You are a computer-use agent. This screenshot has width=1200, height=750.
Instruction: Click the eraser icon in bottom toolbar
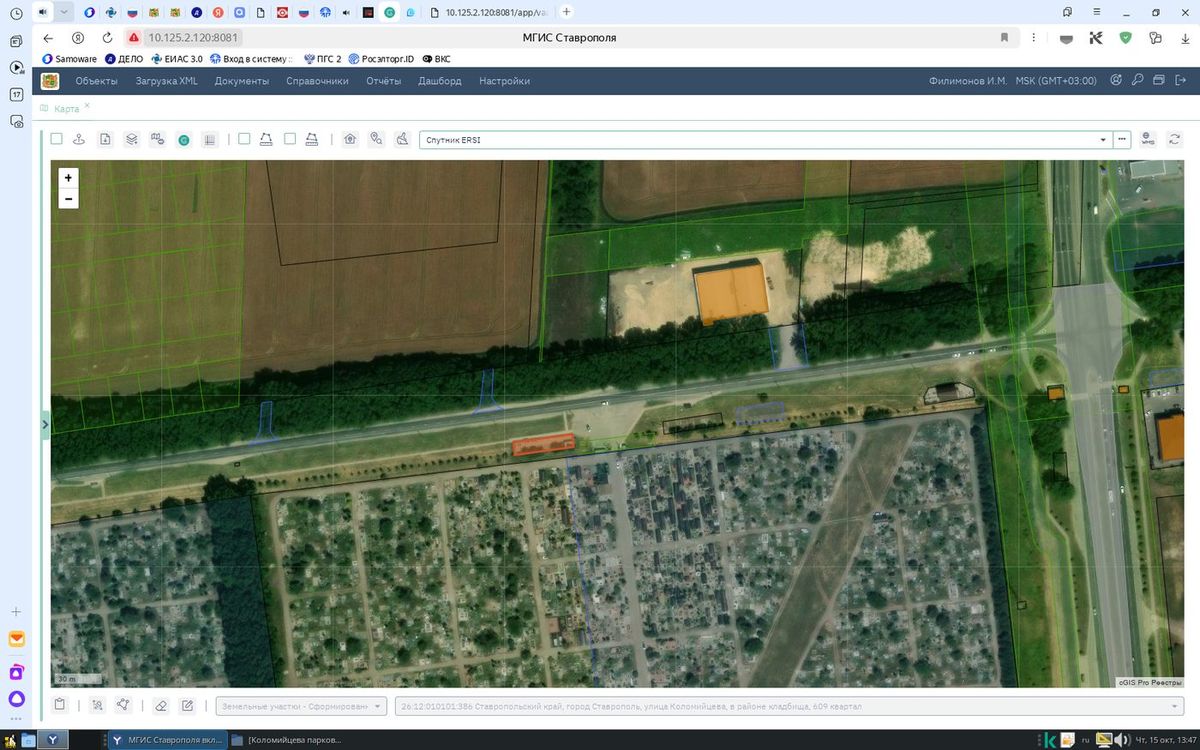(x=160, y=706)
